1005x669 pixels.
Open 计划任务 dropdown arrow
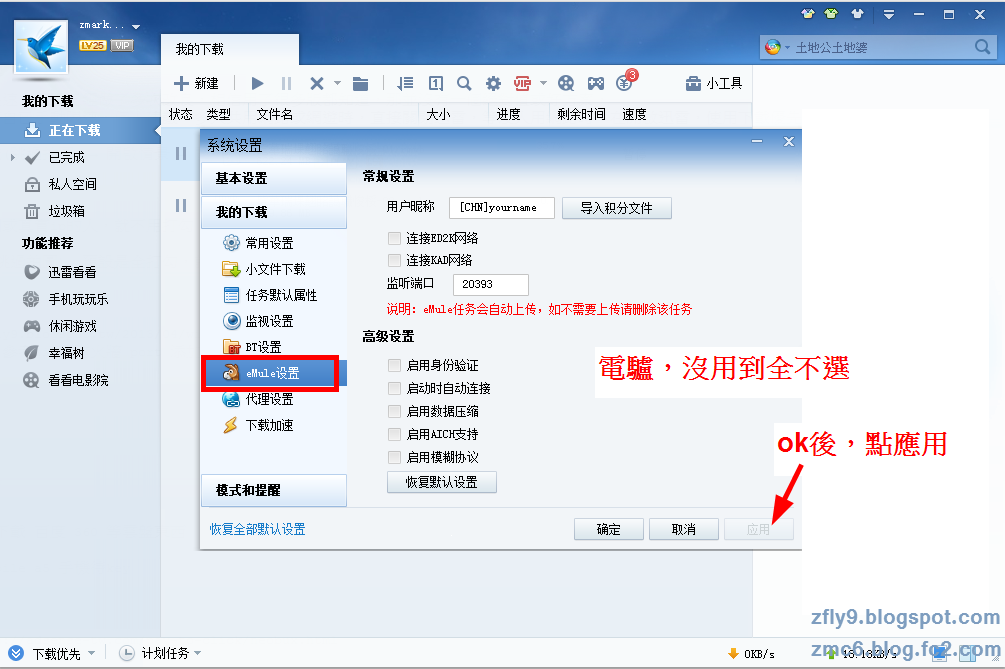tap(197, 653)
